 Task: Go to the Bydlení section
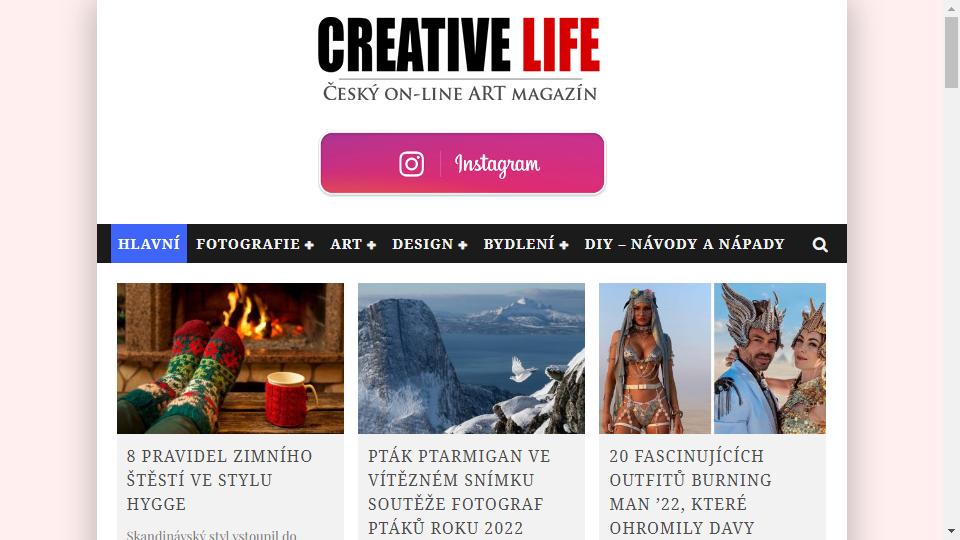519,244
